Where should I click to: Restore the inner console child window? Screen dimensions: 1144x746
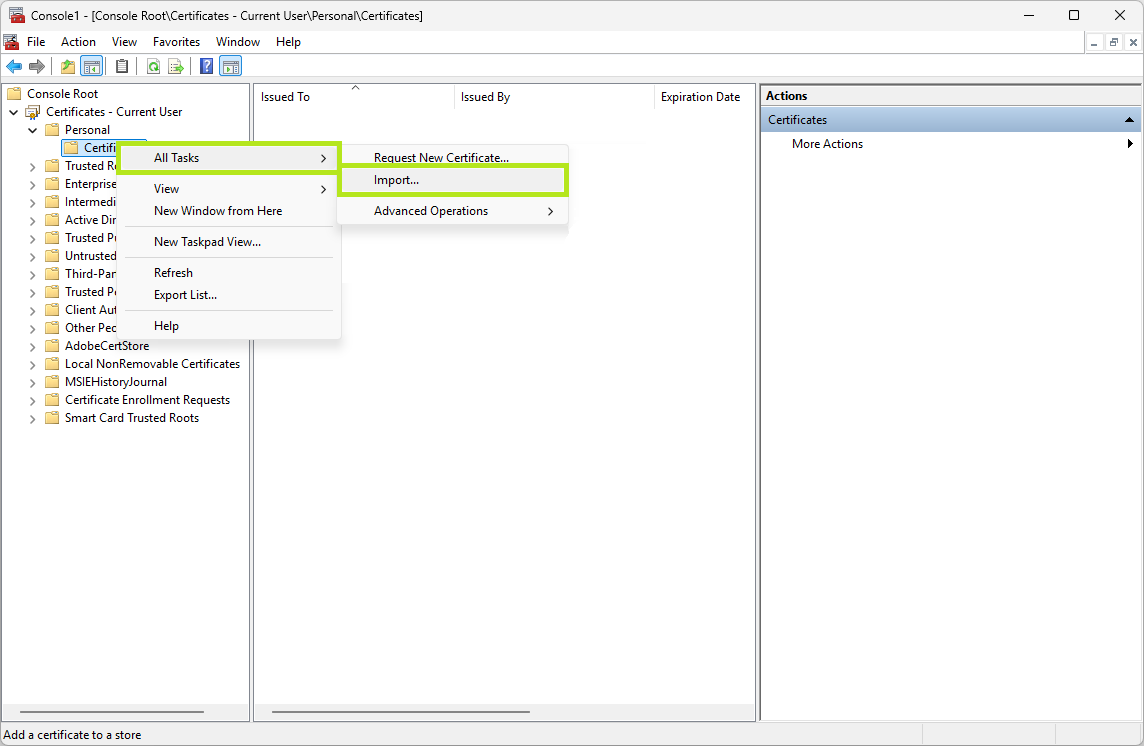point(1113,42)
